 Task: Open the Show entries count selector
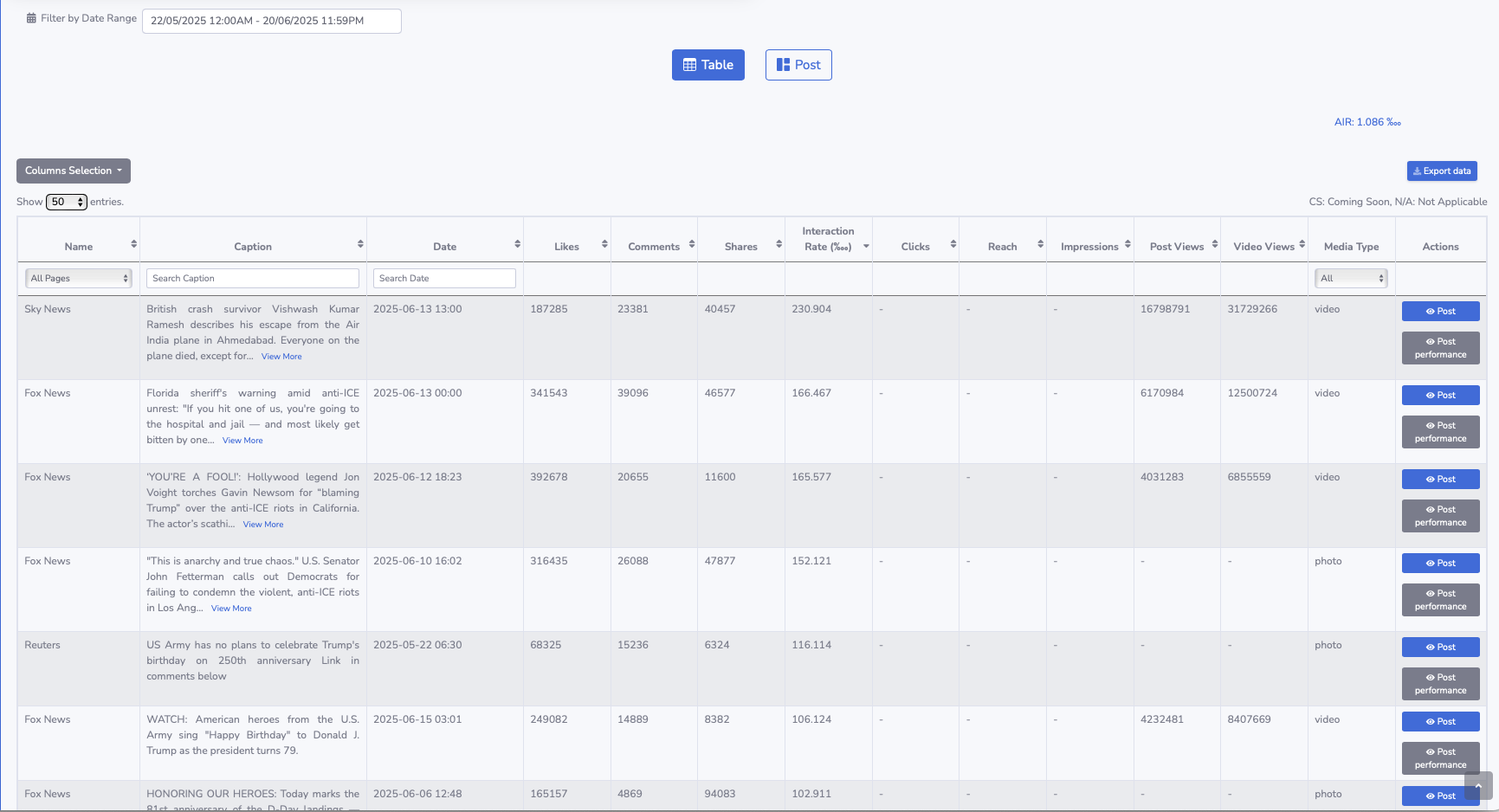[x=67, y=202]
